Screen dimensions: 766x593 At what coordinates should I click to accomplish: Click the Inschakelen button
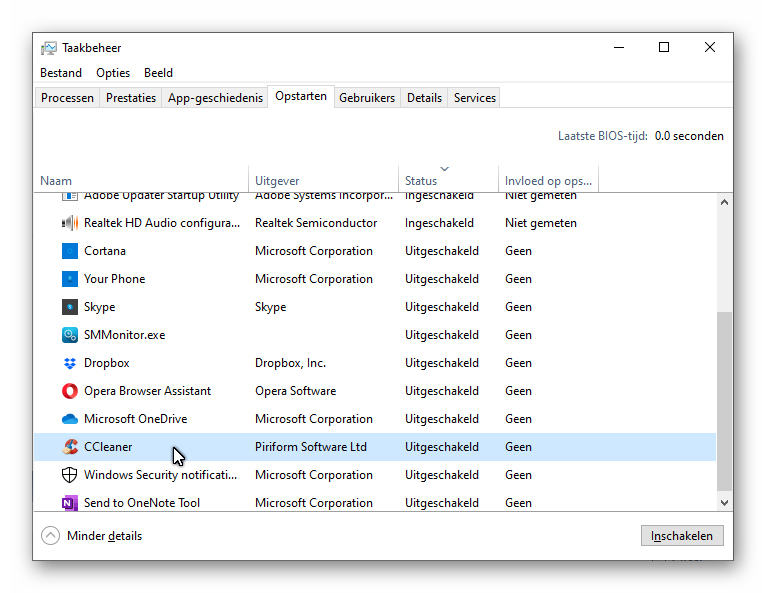point(682,536)
